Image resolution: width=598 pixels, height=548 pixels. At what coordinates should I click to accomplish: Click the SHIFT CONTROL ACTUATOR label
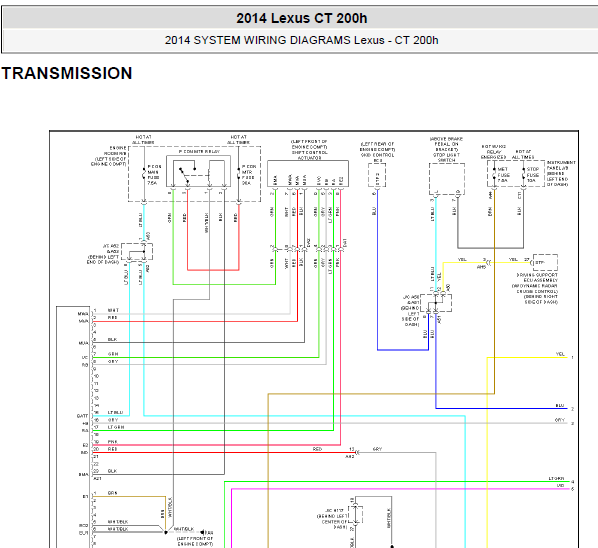(x=309, y=155)
